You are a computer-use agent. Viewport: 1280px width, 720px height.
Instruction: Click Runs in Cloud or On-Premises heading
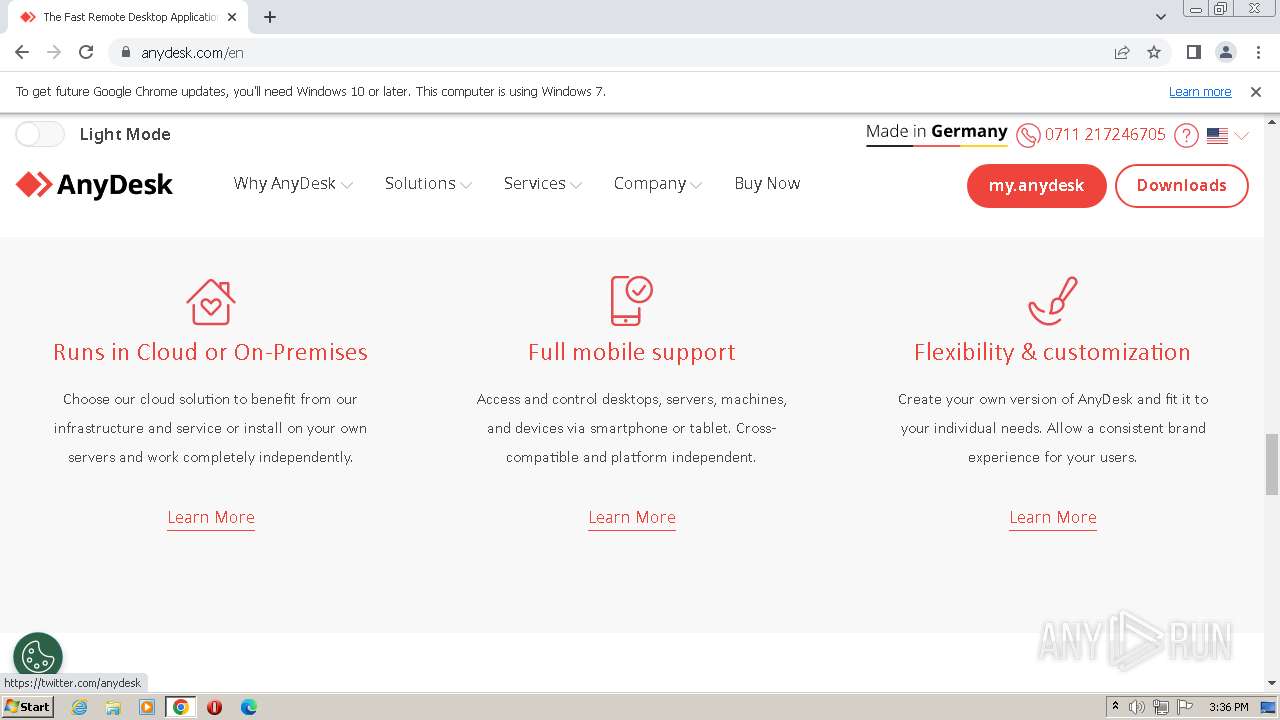tap(211, 352)
